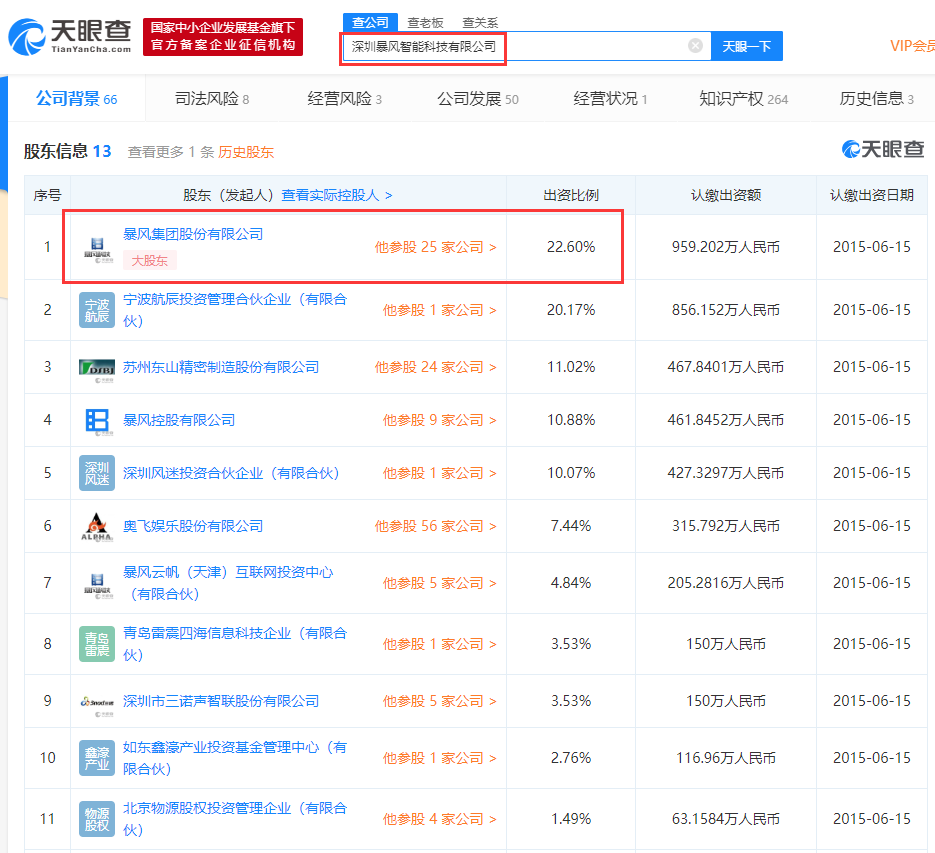Switch to the 查关系 search tab
Screen dimensions: 935x853
[x=480, y=23]
